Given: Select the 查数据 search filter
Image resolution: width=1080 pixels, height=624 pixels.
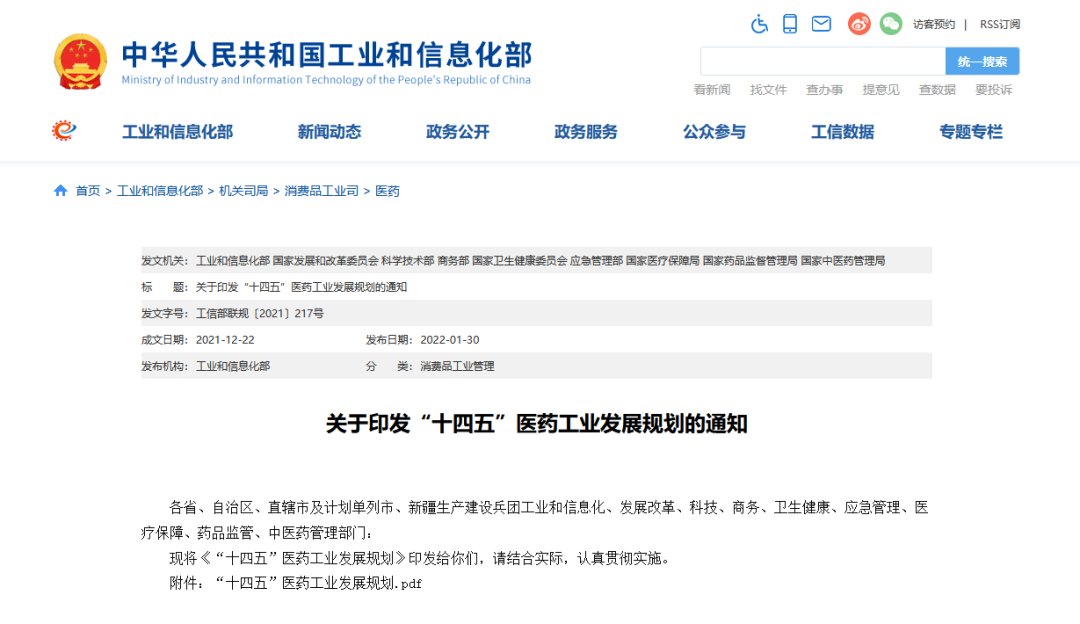Looking at the screenshot, I should click(937, 90).
